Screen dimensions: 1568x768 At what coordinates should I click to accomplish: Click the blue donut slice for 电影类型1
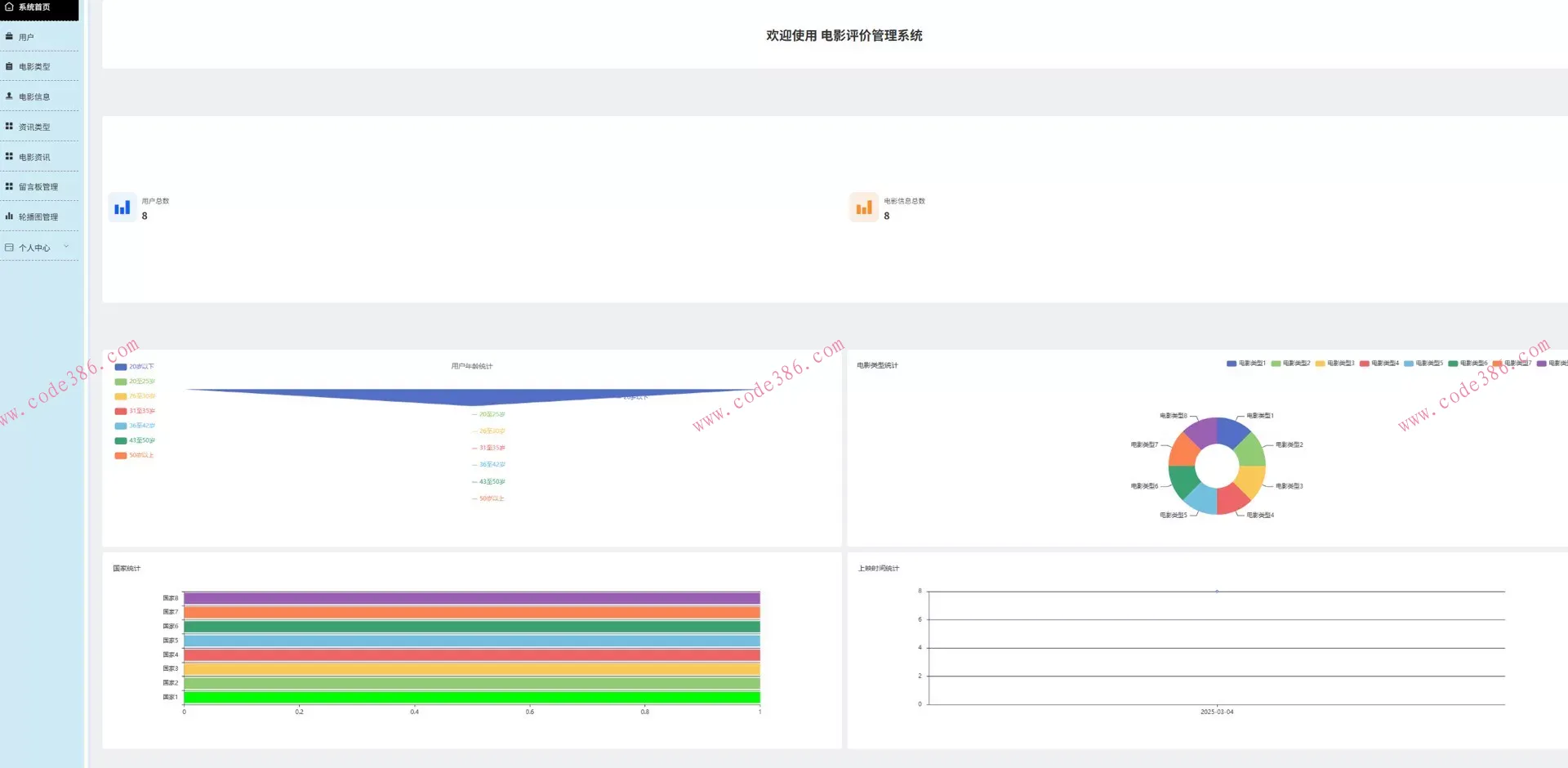pyautogui.click(x=1232, y=431)
